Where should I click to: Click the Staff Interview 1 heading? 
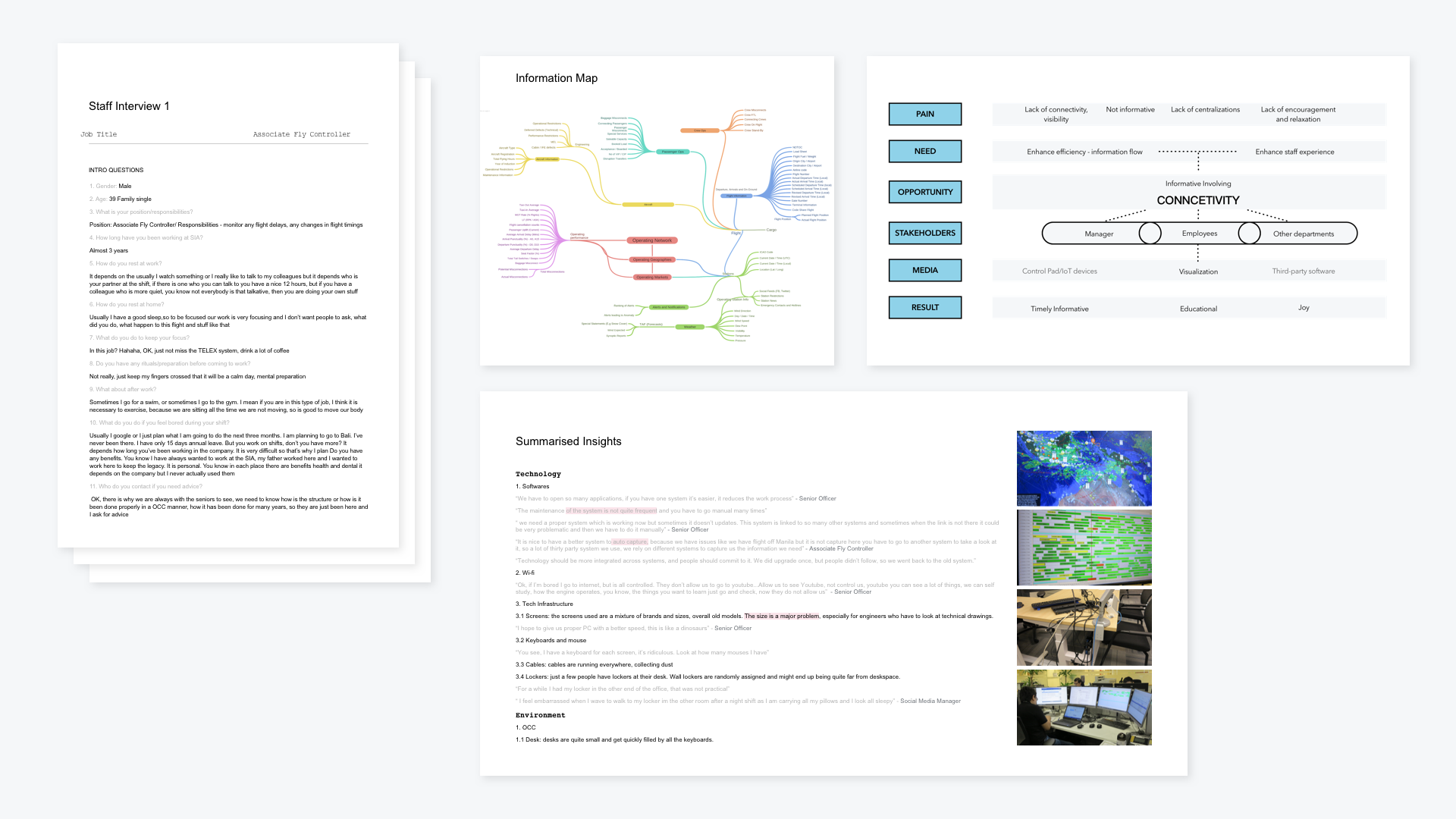[129, 106]
